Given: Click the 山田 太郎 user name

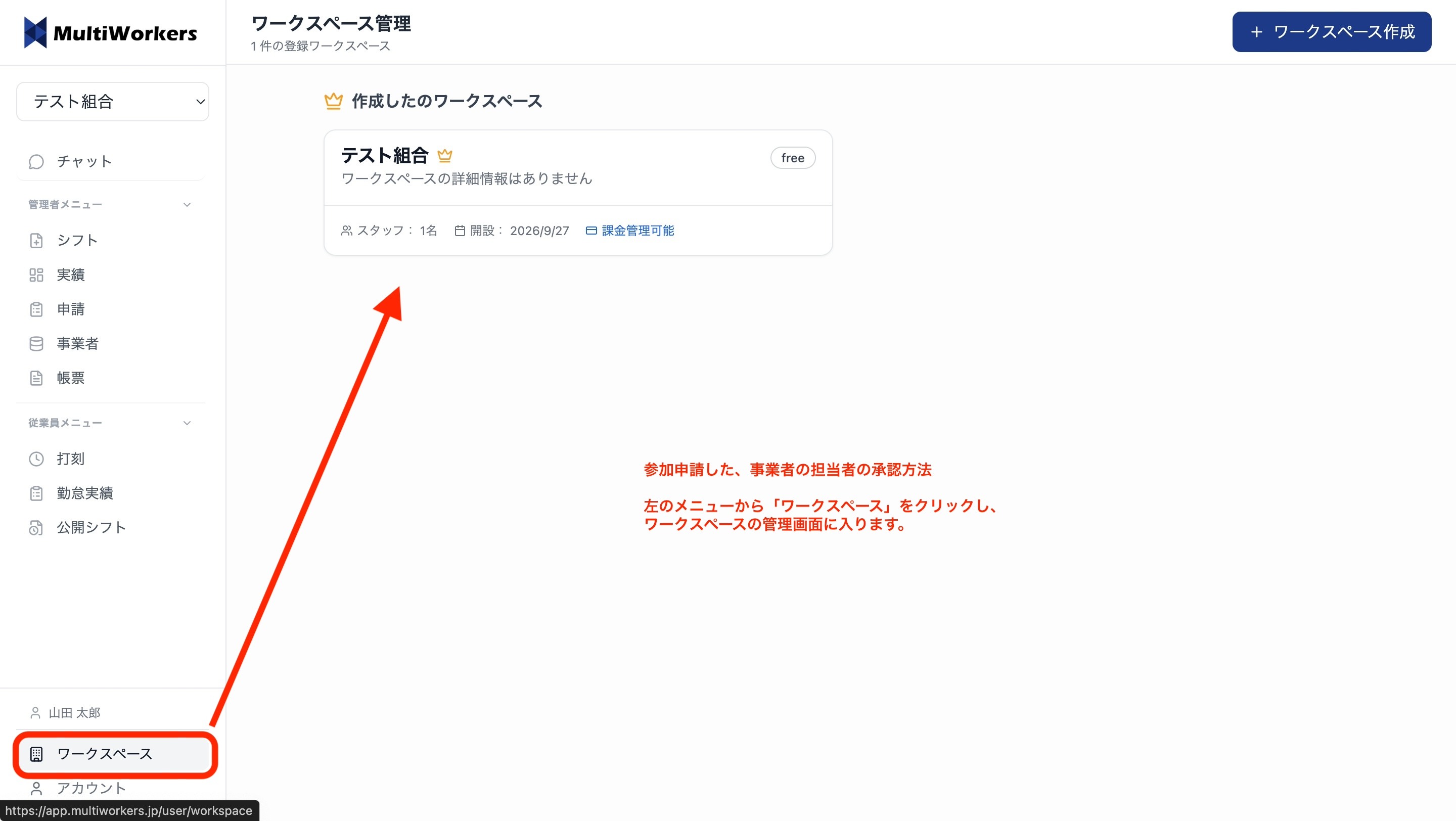Looking at the screenshot, I should (x=75, y=713).
